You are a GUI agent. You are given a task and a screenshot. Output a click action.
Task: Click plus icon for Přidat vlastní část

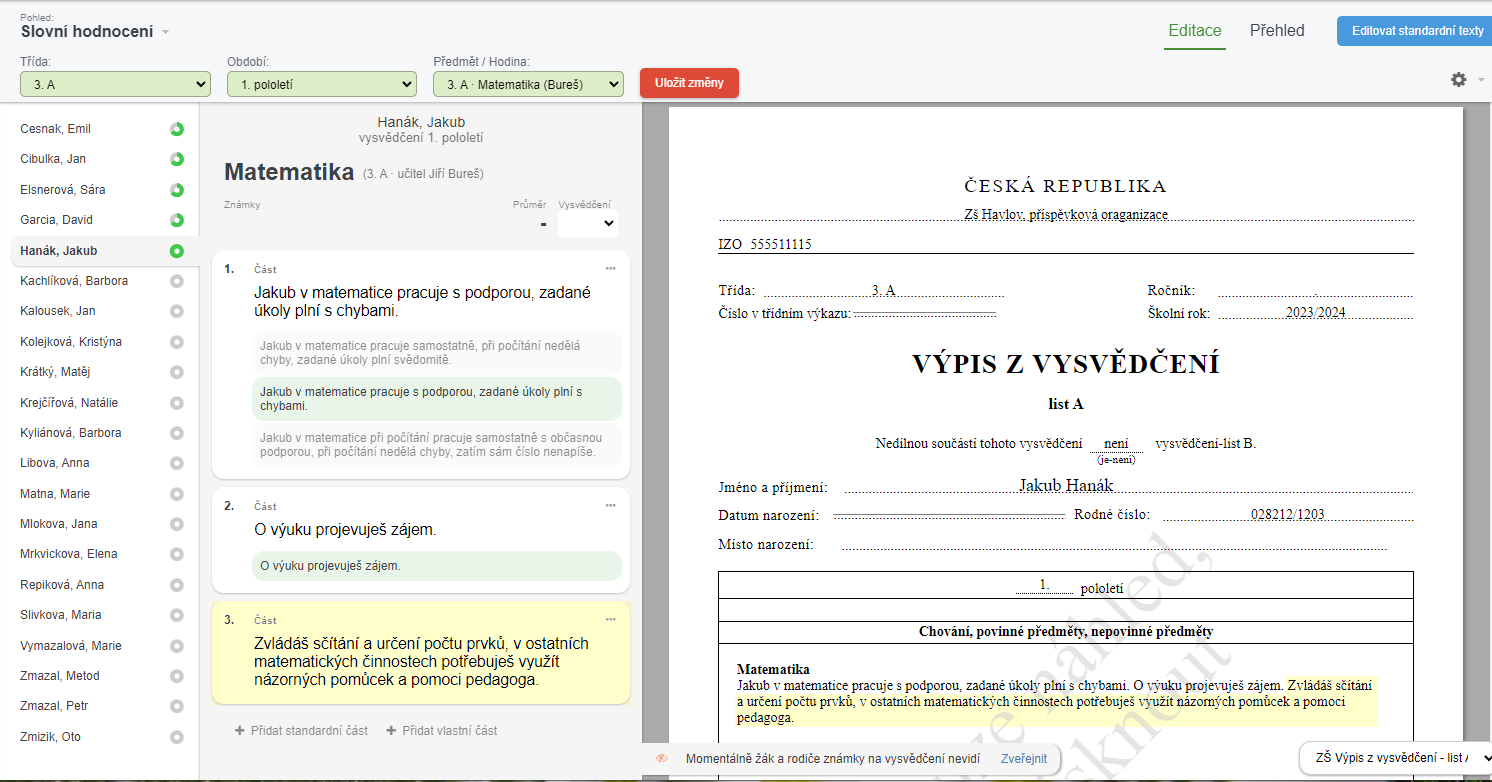click(391, 731)
